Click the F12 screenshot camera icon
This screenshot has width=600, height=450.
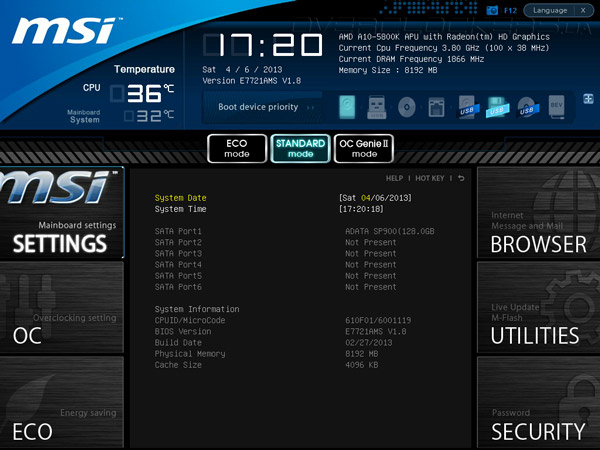[x=492, y=10]
